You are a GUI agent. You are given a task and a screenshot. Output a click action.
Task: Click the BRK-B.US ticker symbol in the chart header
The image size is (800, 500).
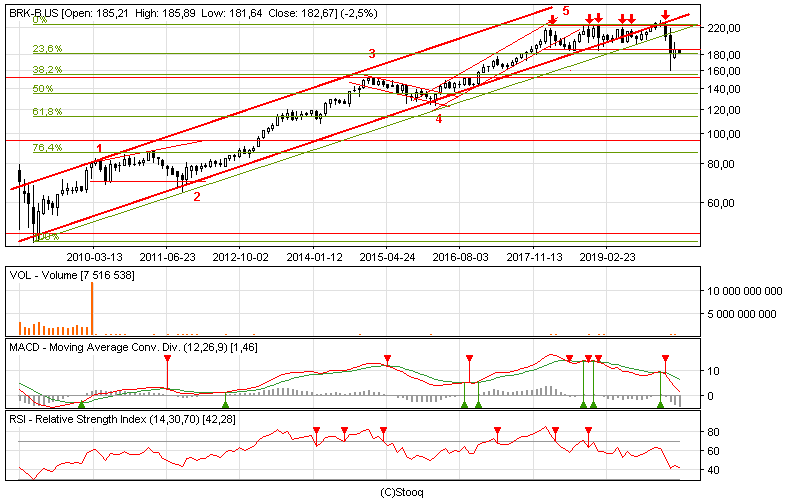(34, 13)
